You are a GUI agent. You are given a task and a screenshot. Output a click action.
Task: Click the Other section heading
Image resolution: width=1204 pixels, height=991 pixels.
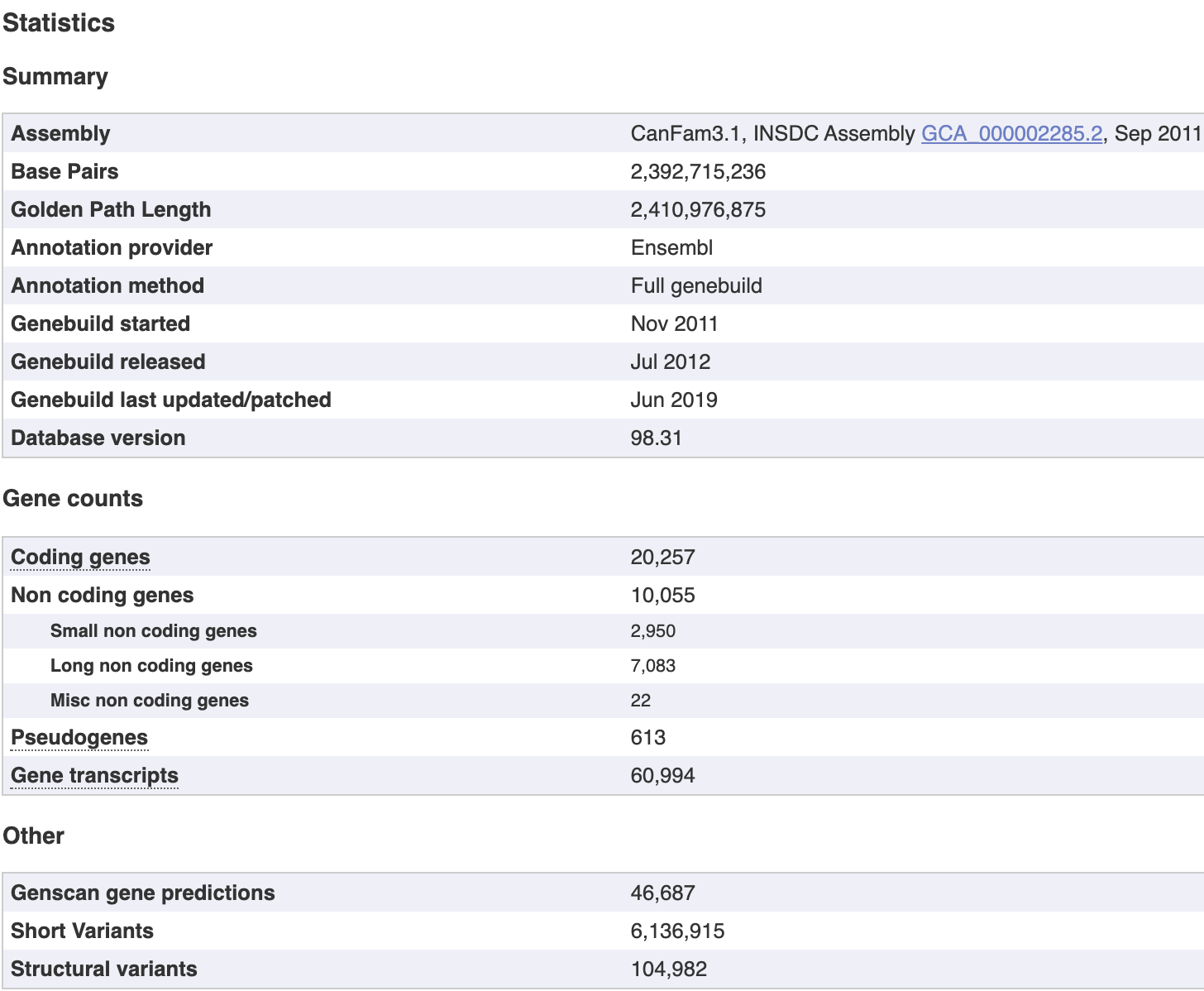[x=33, y=835]
